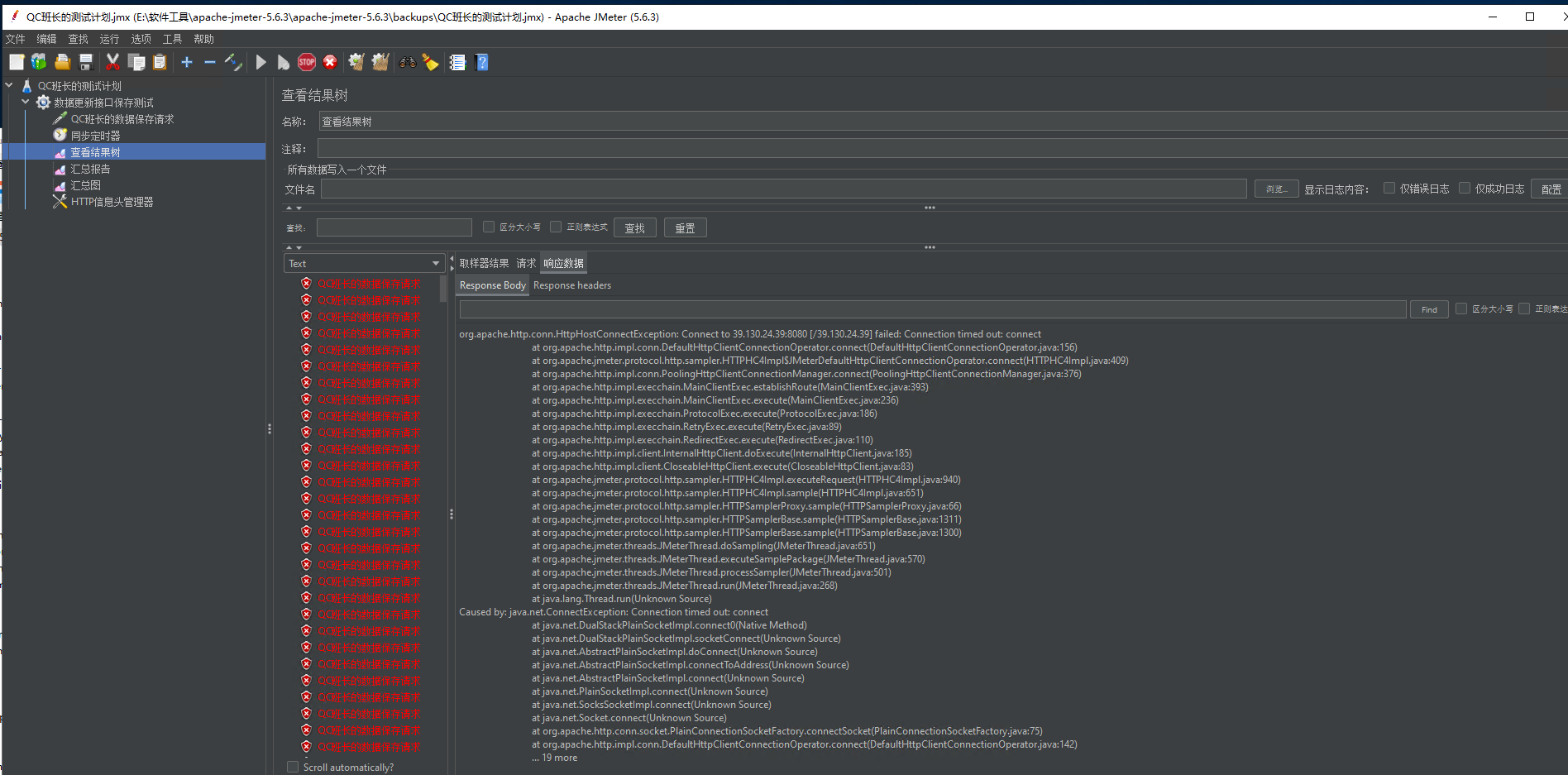Open the 文件 menu

(x=16, y=39)
